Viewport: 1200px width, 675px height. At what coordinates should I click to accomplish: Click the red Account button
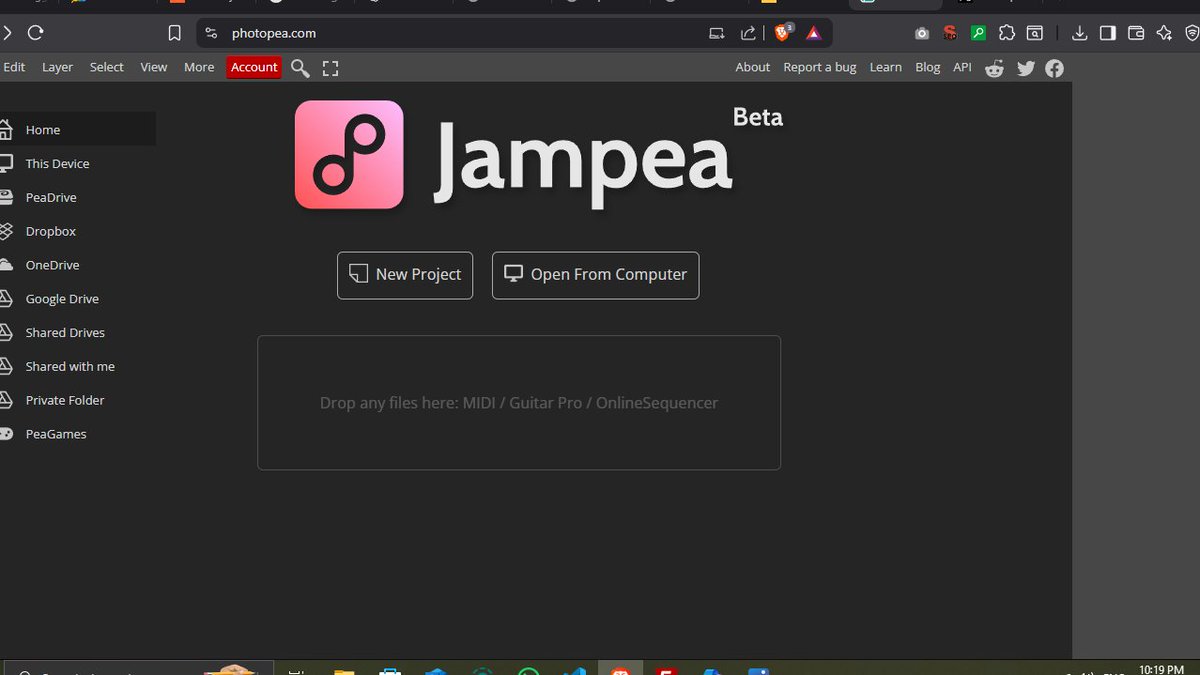[x=254, y=67]
